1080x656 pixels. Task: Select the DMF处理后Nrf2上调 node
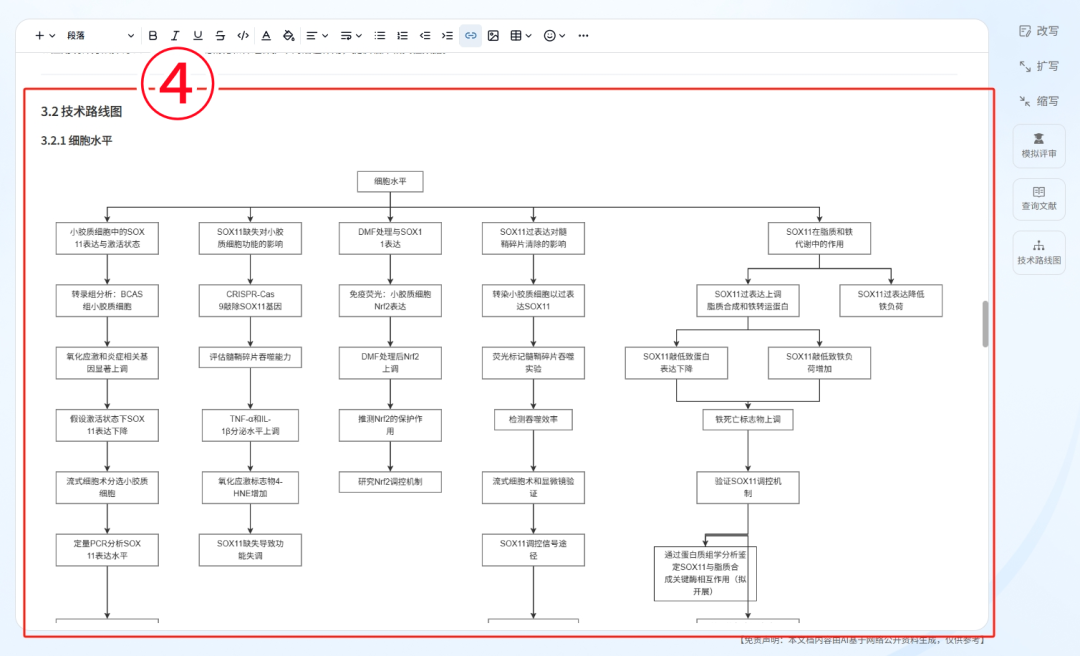(x=390, y=363)
